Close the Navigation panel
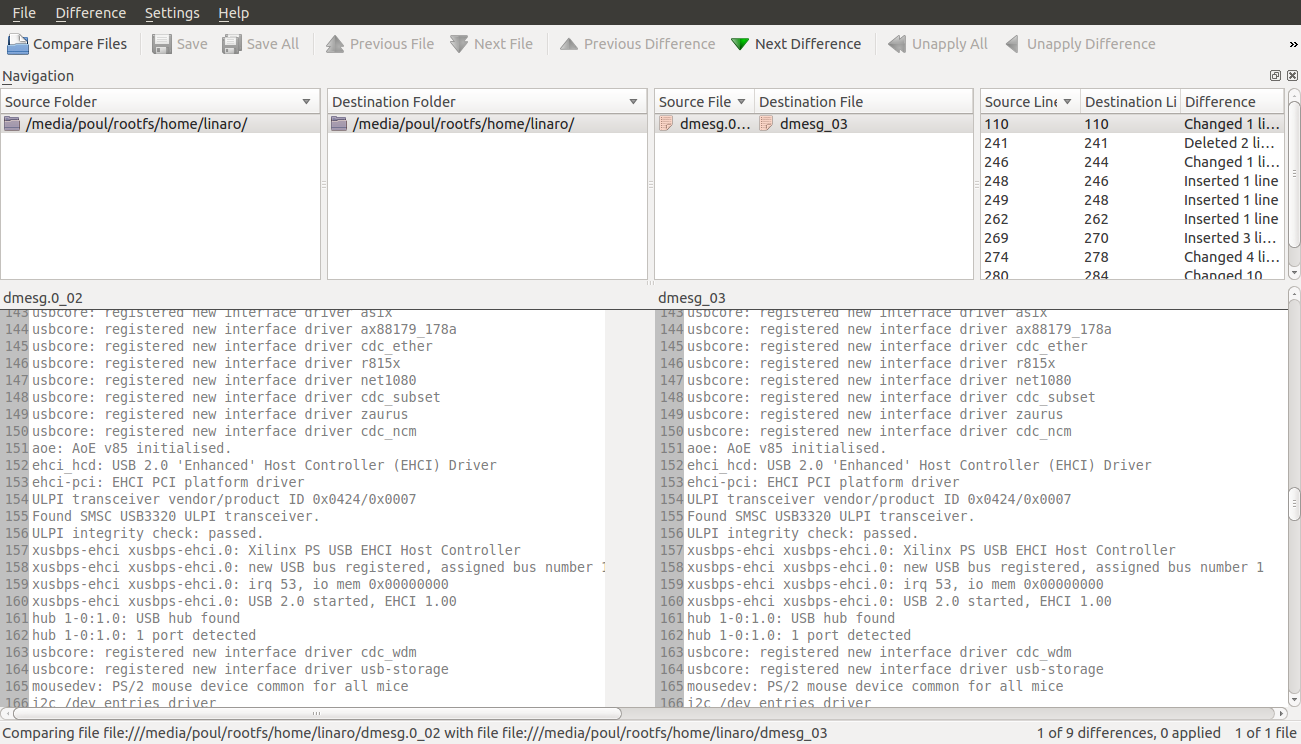The width and height of the screenshot is (1301, 744). 1291,76
